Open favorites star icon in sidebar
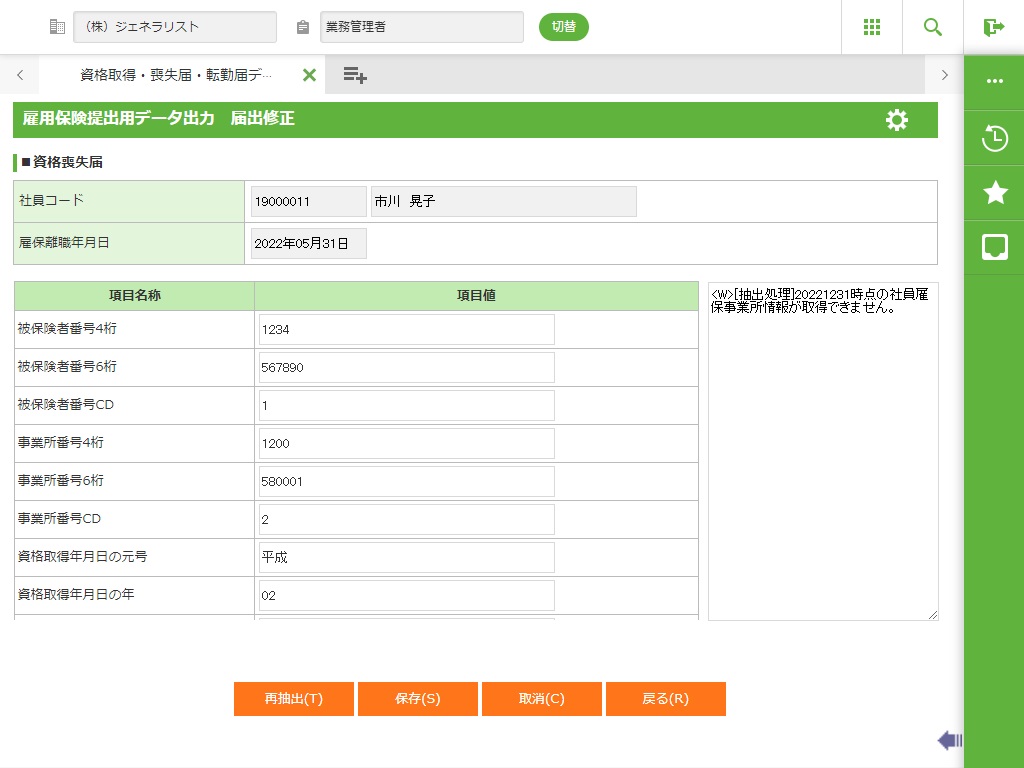The image size is (1024, 768). coord(994,192)
